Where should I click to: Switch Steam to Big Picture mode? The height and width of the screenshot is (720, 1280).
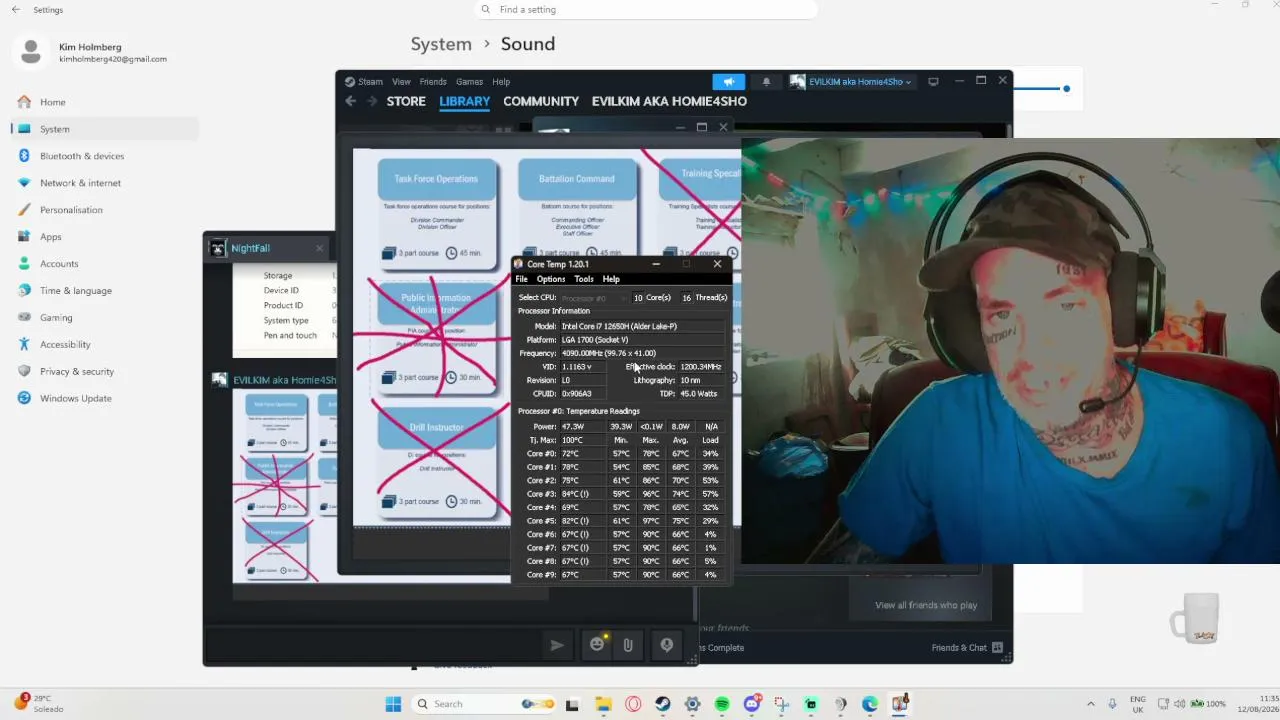933,82
